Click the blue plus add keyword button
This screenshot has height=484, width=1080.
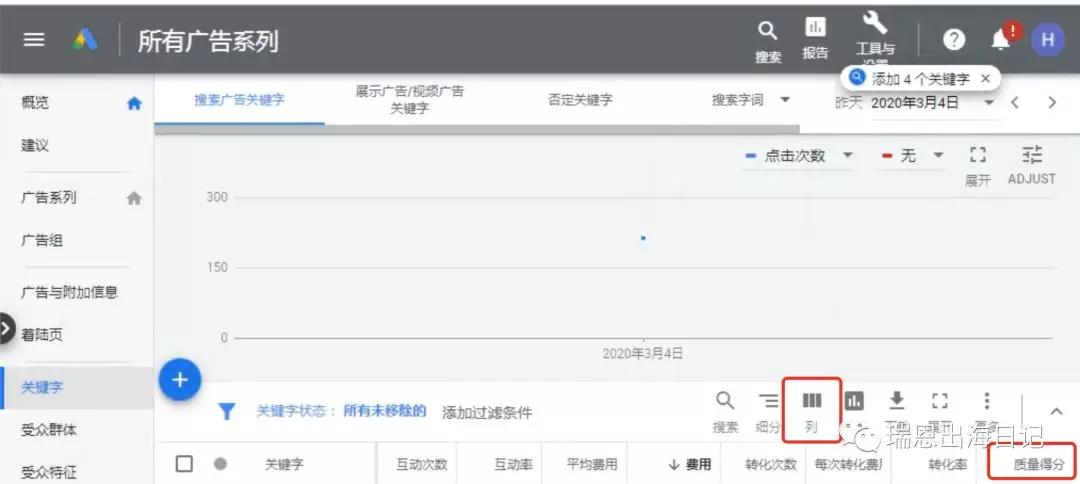[180, 379]
